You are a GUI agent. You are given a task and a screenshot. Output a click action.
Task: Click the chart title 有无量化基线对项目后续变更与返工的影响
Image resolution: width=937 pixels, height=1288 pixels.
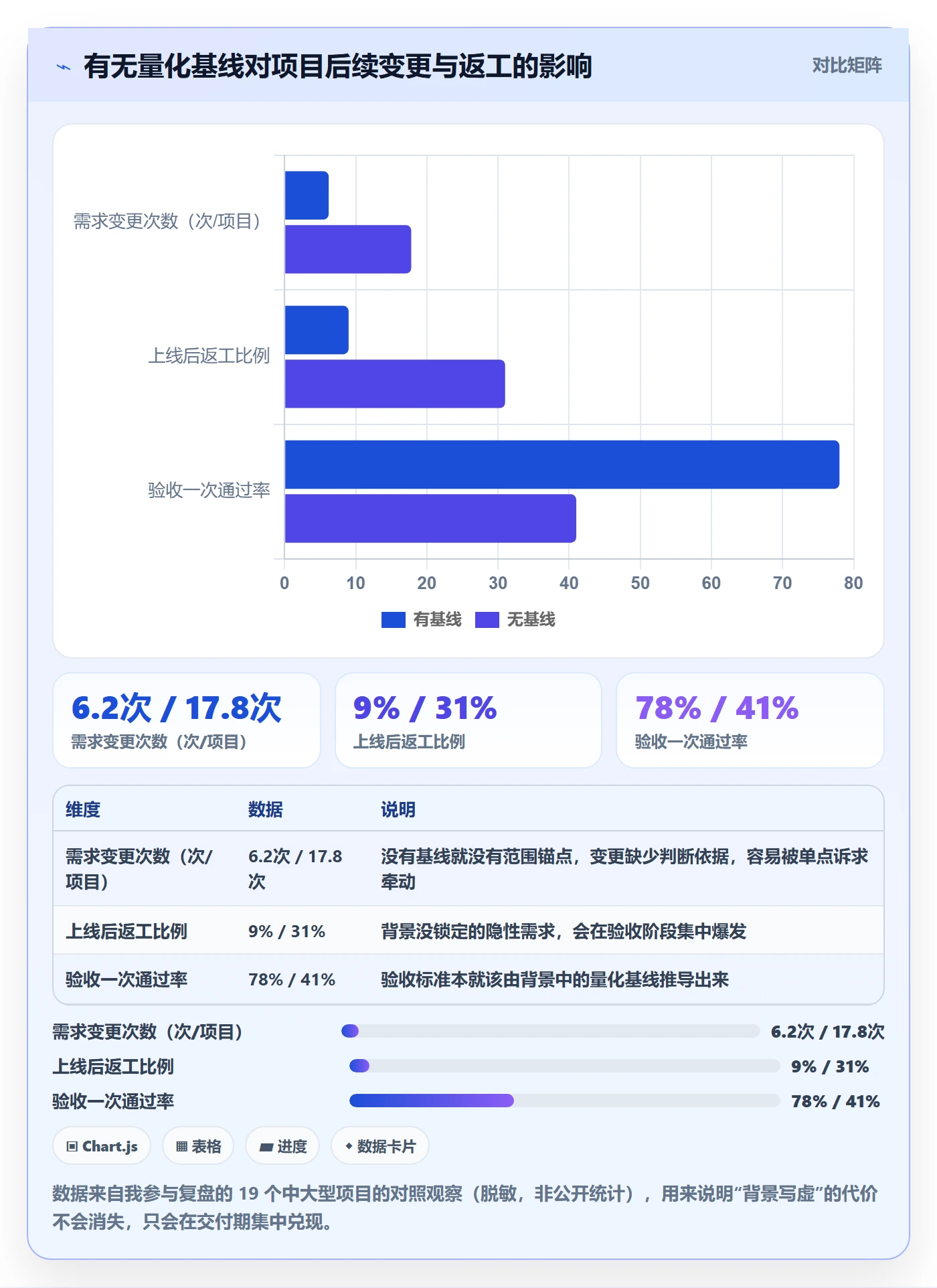coord(338,66)
